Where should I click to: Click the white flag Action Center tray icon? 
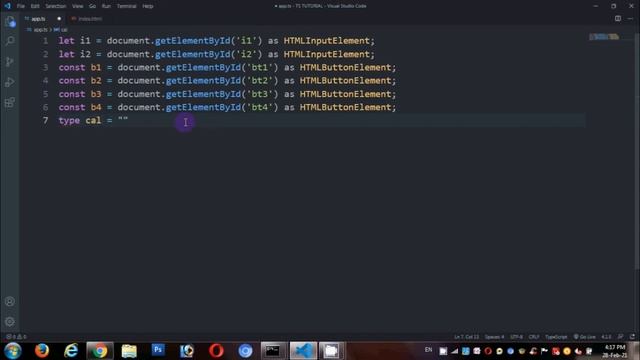(544, 351)
